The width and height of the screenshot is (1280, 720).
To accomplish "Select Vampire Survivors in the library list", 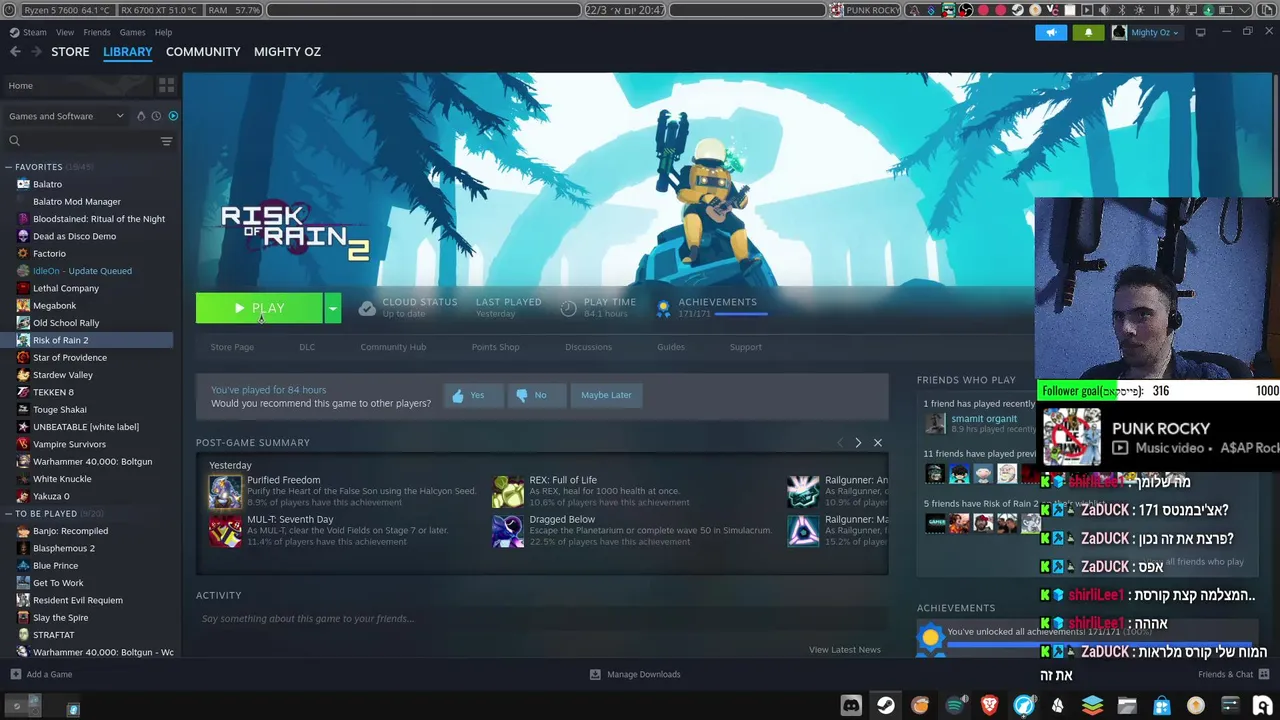I will tap(69, 444).
